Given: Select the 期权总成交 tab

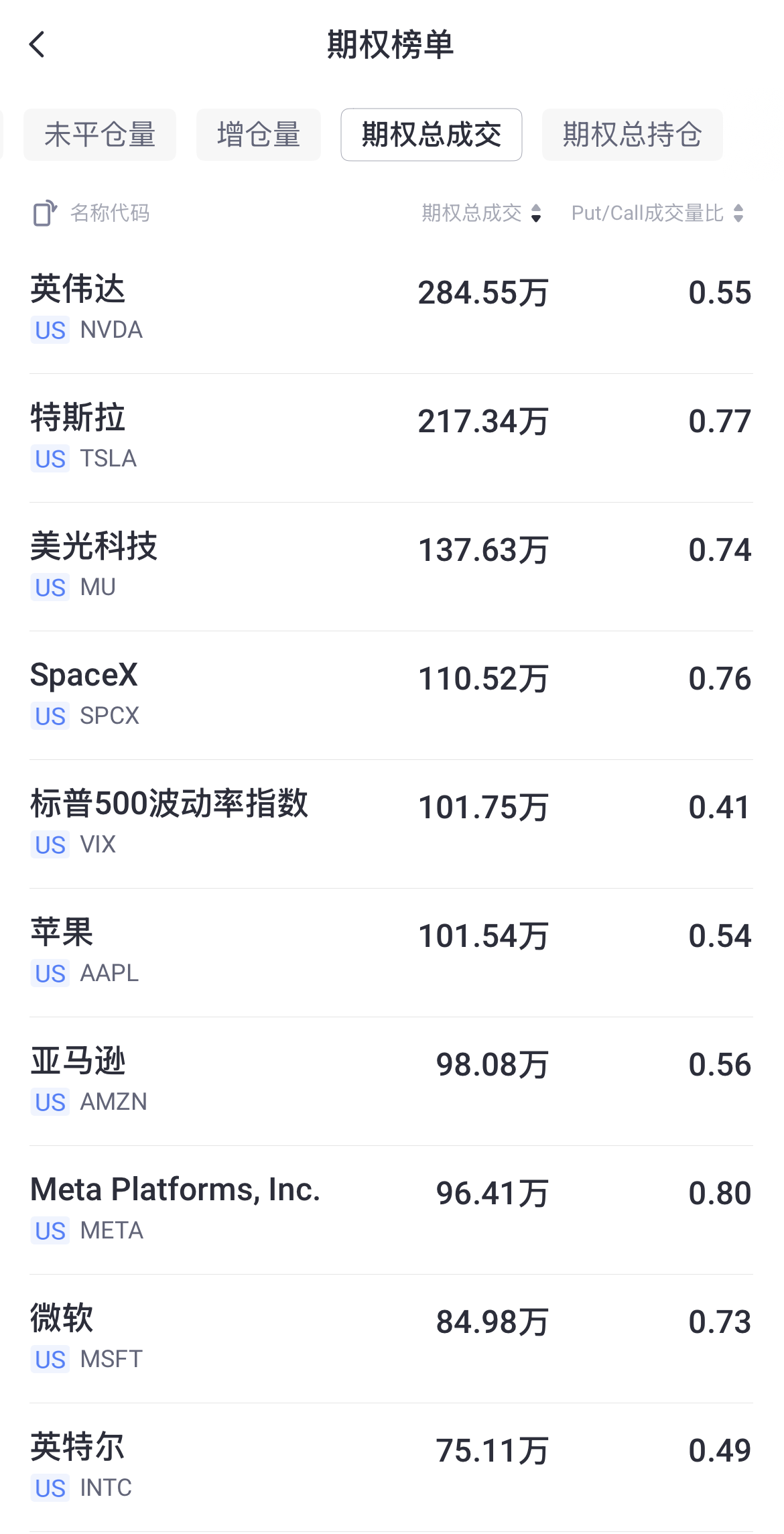Looking at the screenshot, I should click(432, 135).
